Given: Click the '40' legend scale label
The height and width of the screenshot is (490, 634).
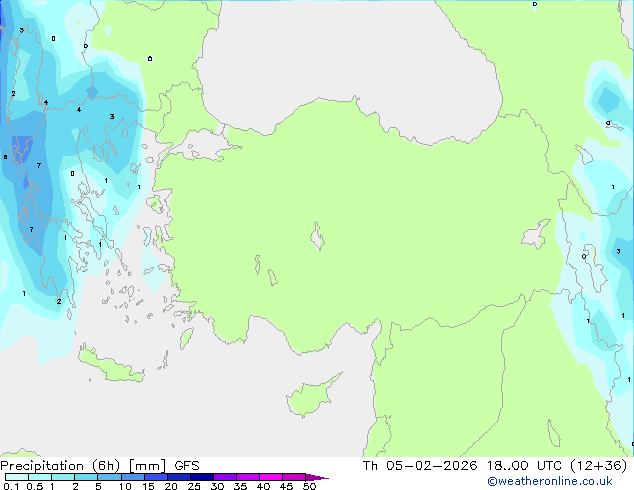Looking at the screenshot, I should [x=263, y=486].
